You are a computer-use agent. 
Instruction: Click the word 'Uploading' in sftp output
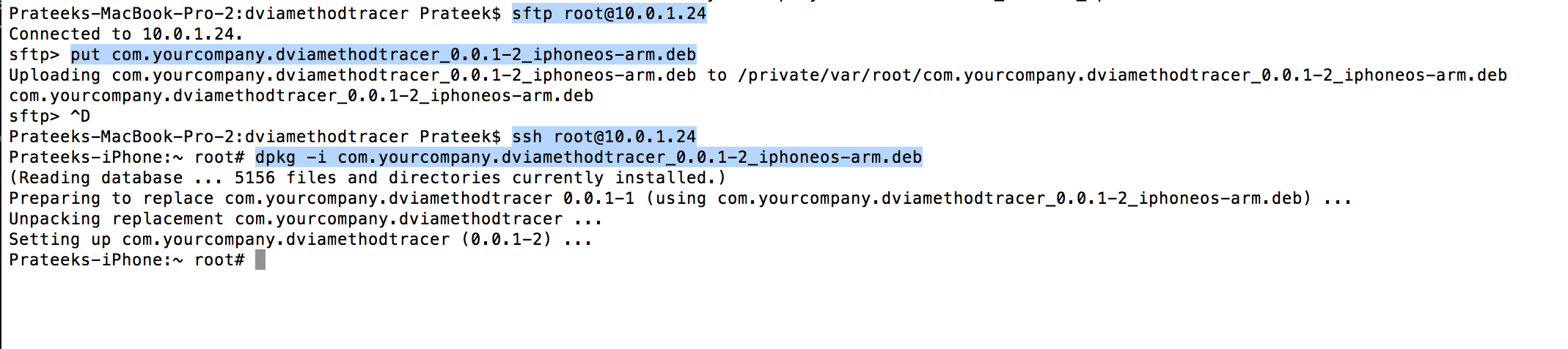54,75
